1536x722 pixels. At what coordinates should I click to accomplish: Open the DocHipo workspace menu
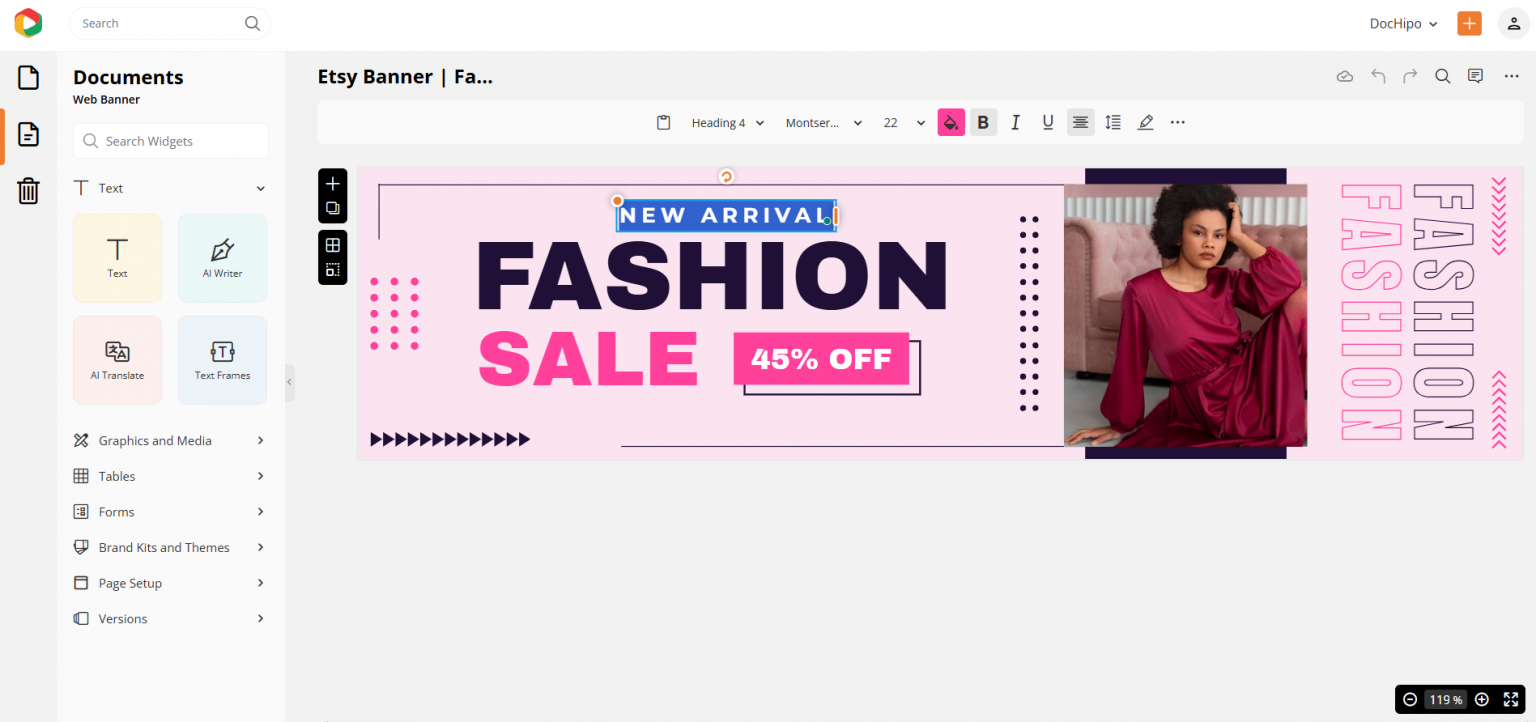tap(1402, 23)
